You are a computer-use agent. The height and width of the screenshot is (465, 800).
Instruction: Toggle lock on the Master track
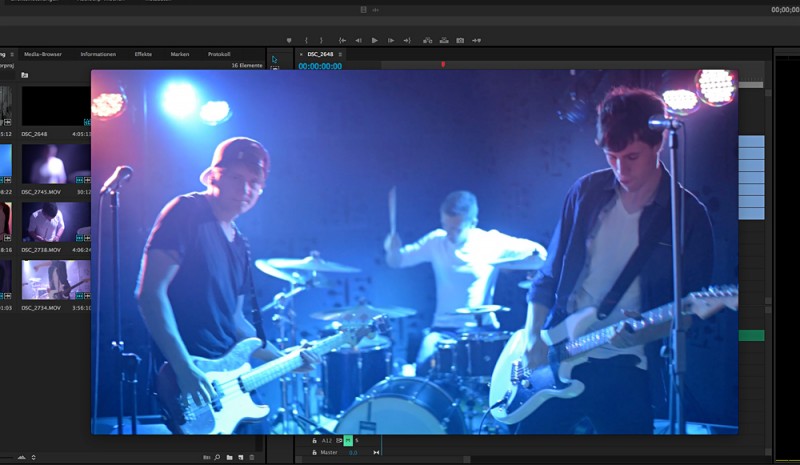(x=314, y=452)
